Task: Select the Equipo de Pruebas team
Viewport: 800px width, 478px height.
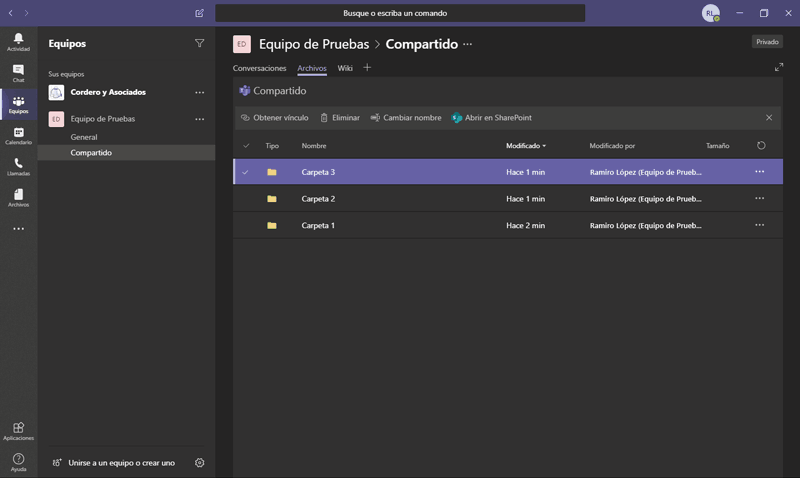Action: (103, 119)
